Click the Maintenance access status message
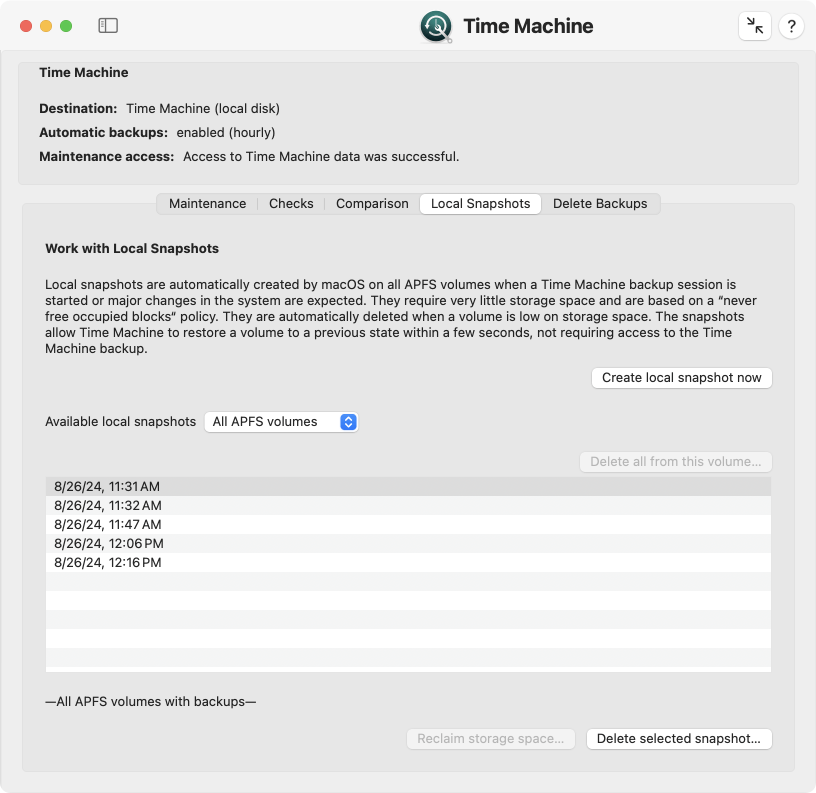The height and width of the screenshot is (793, 816). (x=321, y=157)
